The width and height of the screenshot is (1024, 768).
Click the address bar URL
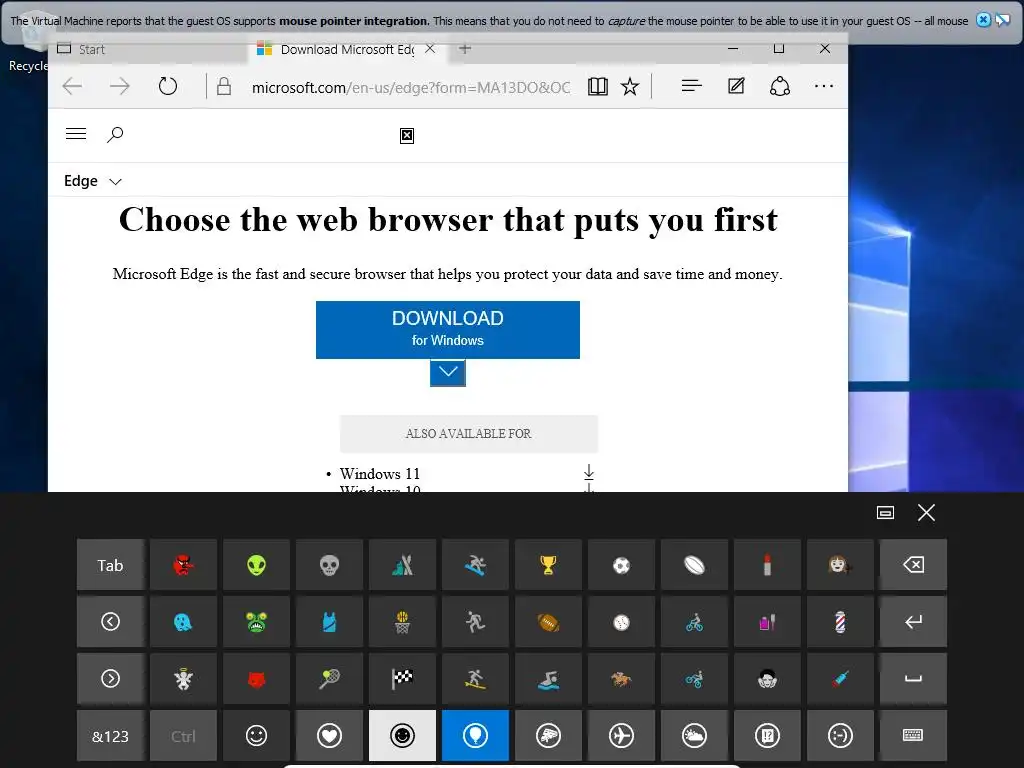(411, 87)
